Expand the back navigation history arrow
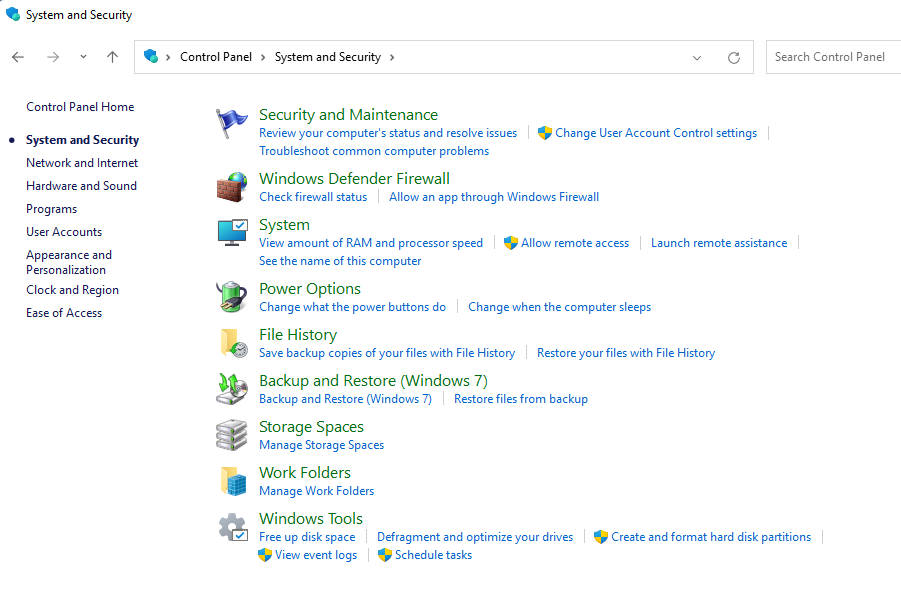901x591 pixels. click(83, 57)
